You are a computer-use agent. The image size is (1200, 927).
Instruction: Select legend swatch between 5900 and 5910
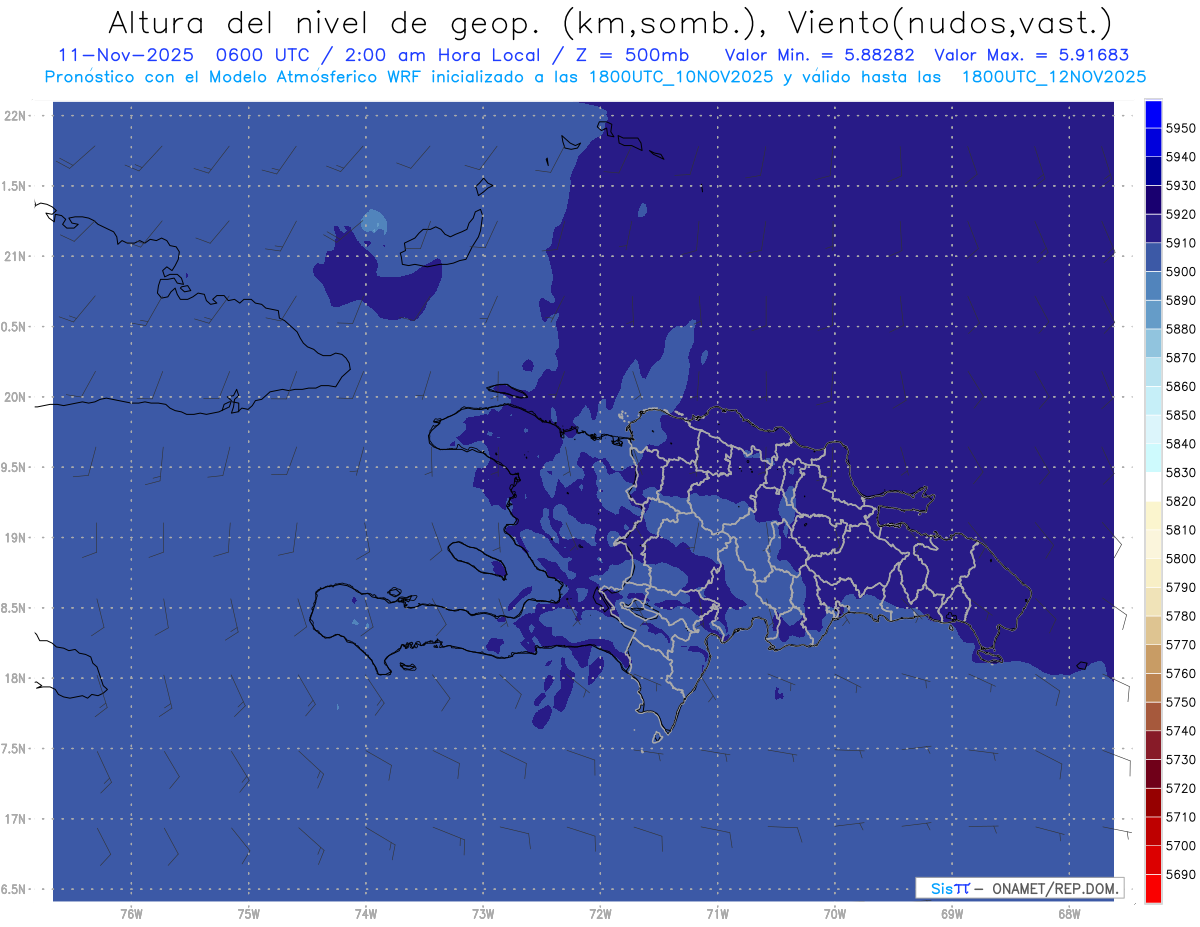pos(1153,258)
